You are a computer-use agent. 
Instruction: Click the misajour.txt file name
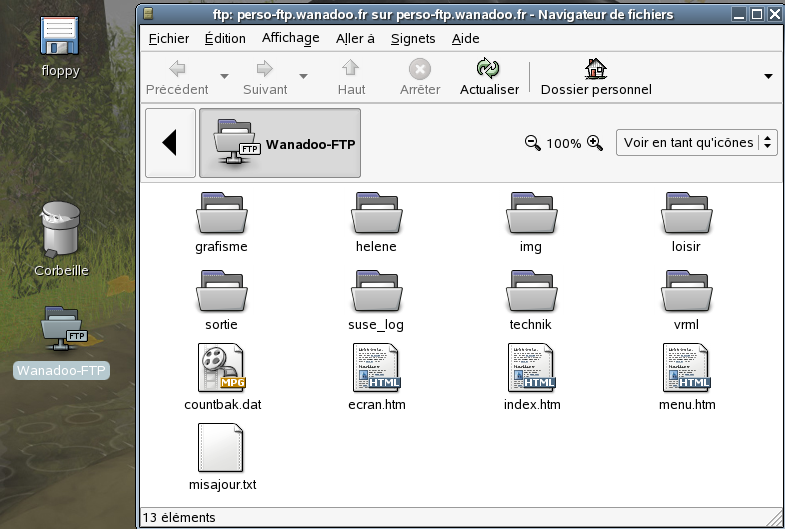pos(222,484)
